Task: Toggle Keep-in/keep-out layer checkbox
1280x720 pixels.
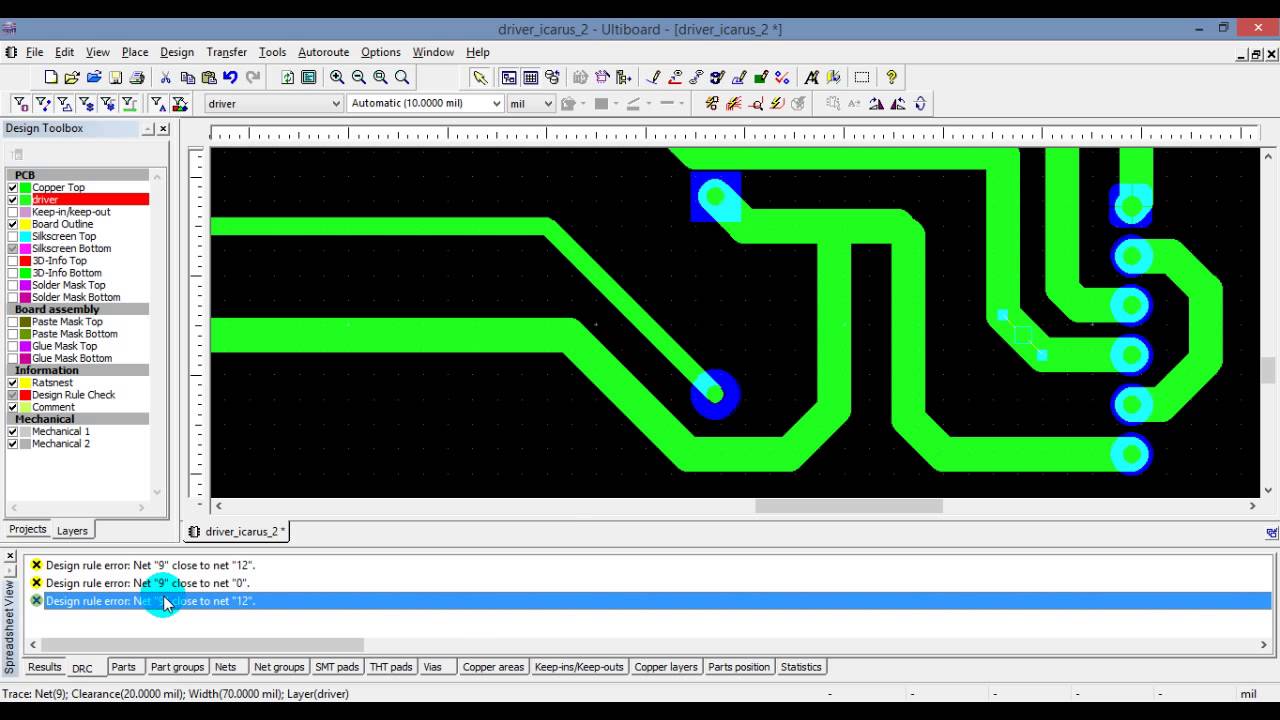Action: (x=13, y=212)
